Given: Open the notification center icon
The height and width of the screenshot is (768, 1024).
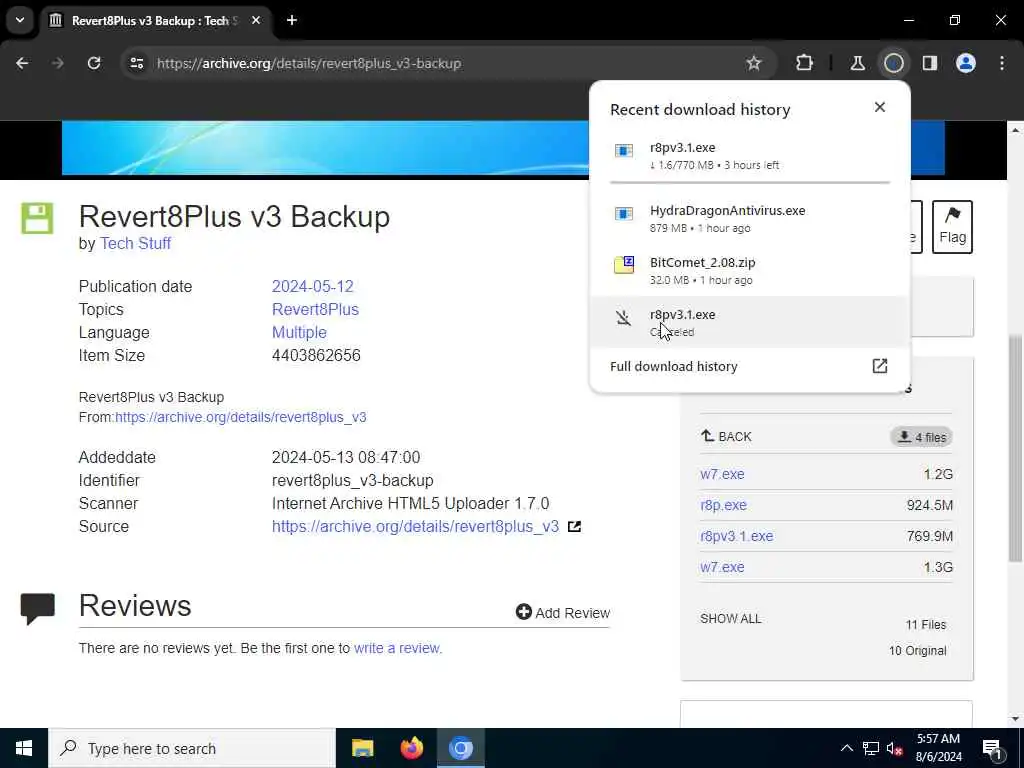Looking at the screenshot, I should pyautogui.click(x=993, y=748).
